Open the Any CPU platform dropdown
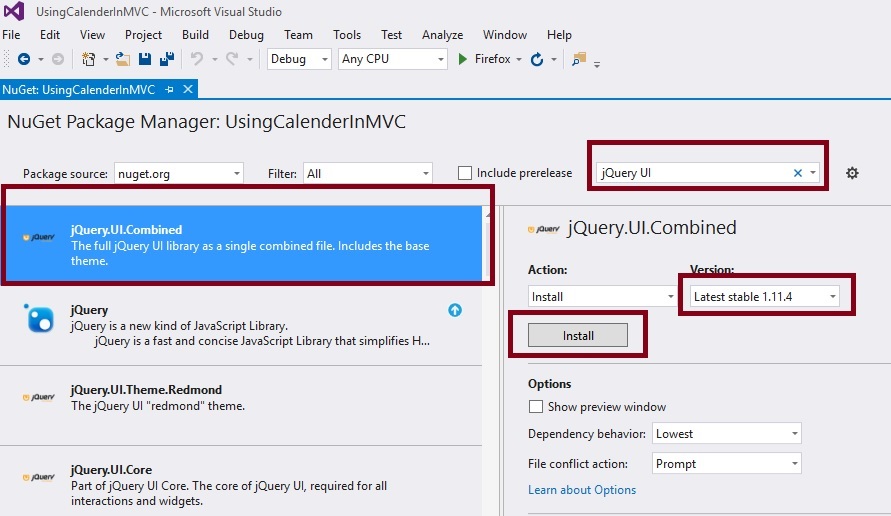This screenshot has height=516, width=891. point(392,59)
